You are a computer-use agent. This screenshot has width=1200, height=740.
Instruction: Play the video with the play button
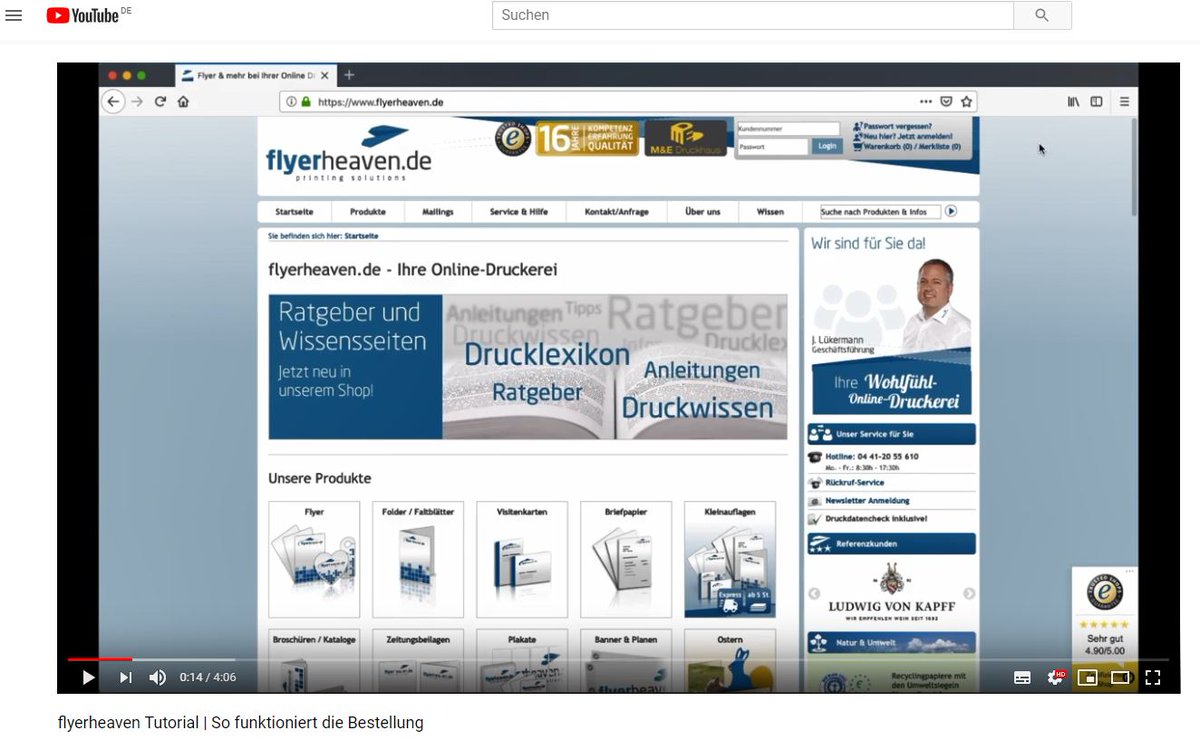click(x=88, y=677)
